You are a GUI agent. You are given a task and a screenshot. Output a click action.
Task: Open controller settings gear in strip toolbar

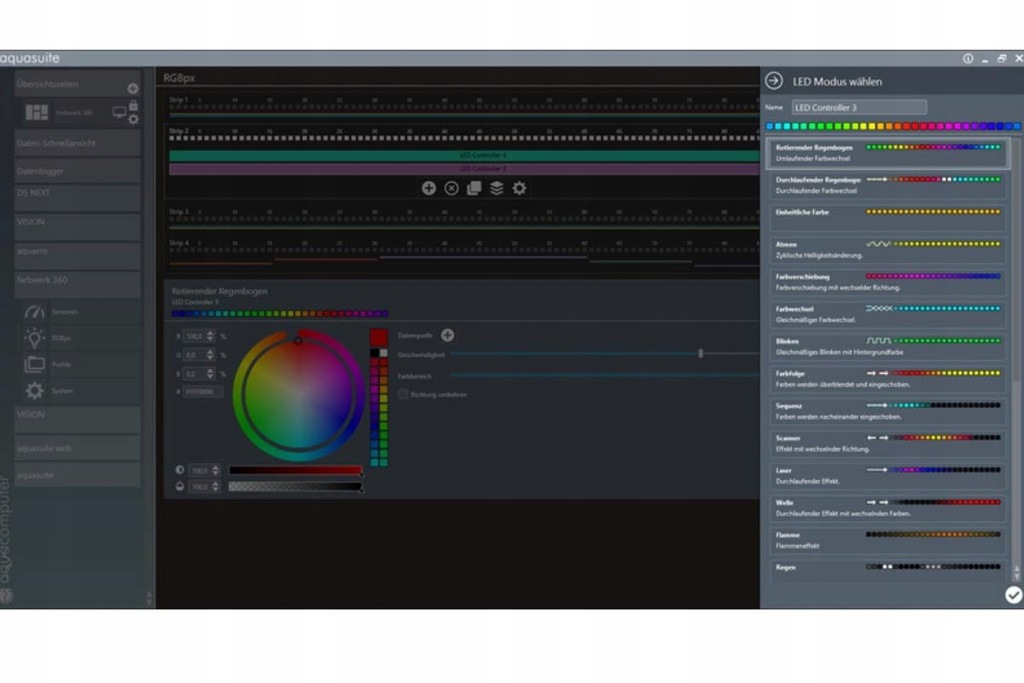(x=519, y=188)
